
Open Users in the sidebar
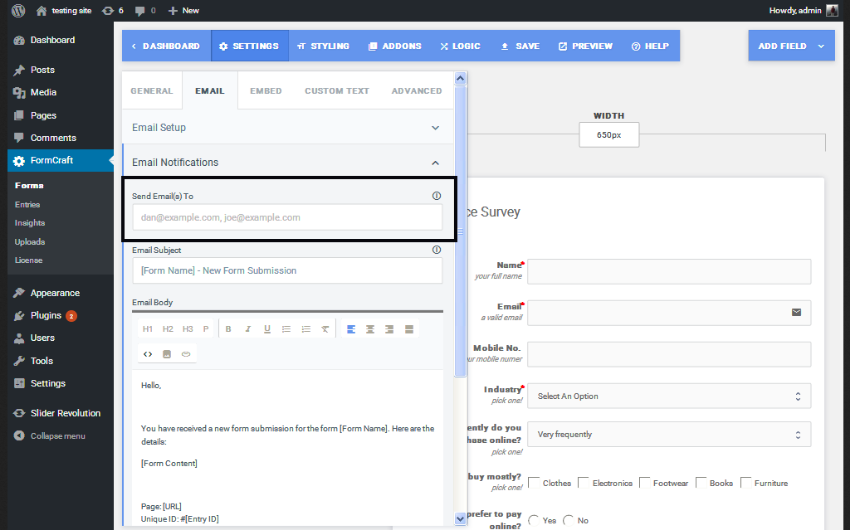(x=42, y=338)
